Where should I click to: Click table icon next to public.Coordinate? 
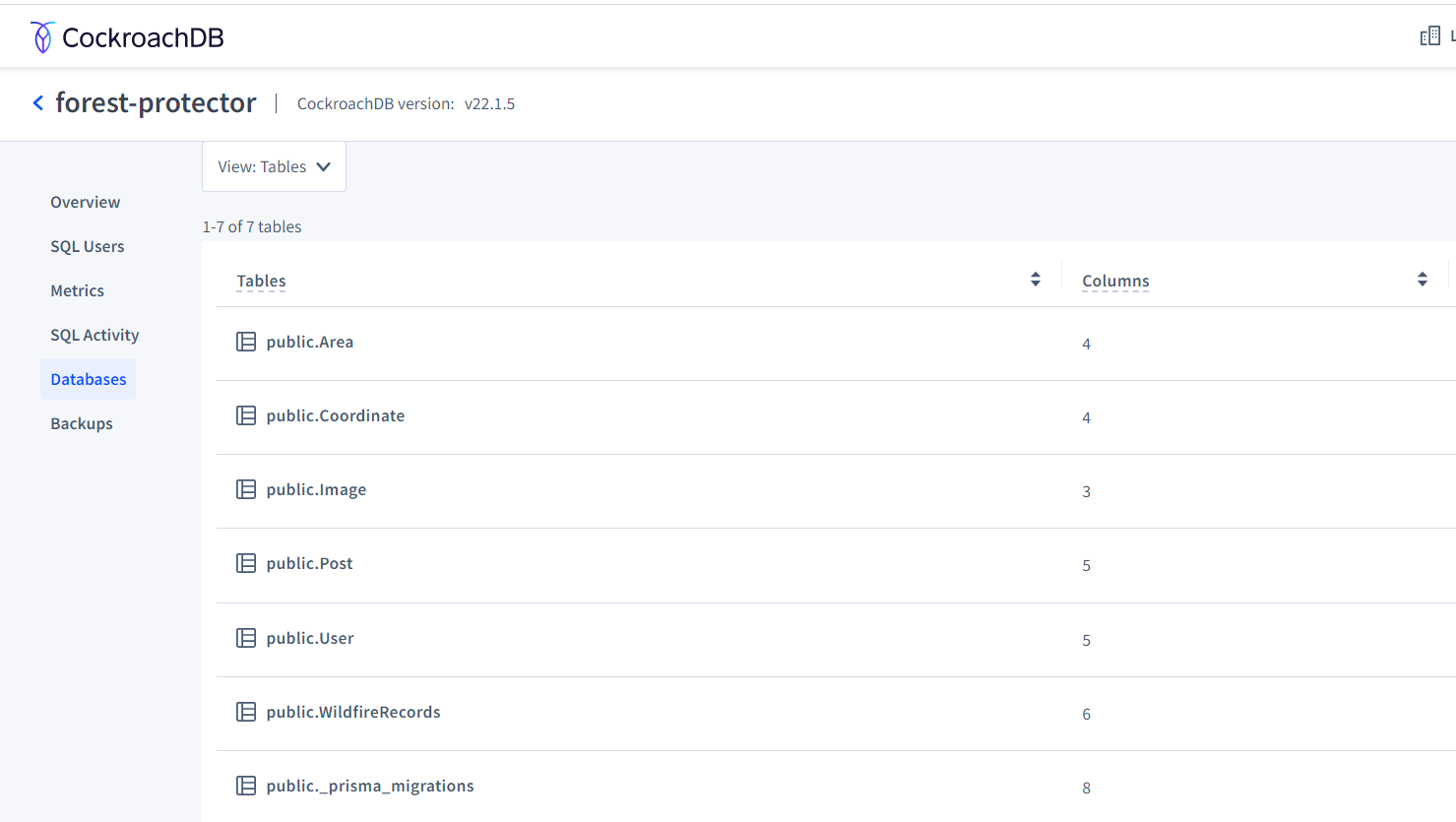tap(246, 415)
